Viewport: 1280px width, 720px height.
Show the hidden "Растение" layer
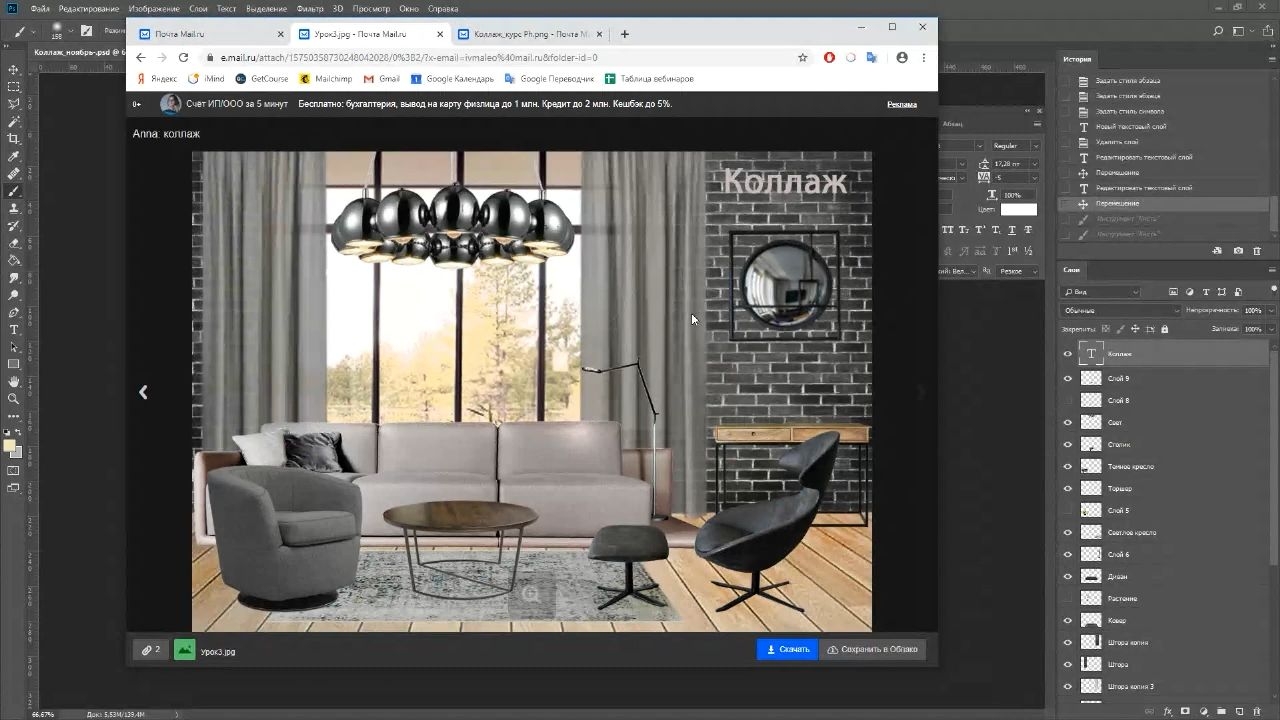(x=1067, y=598)
